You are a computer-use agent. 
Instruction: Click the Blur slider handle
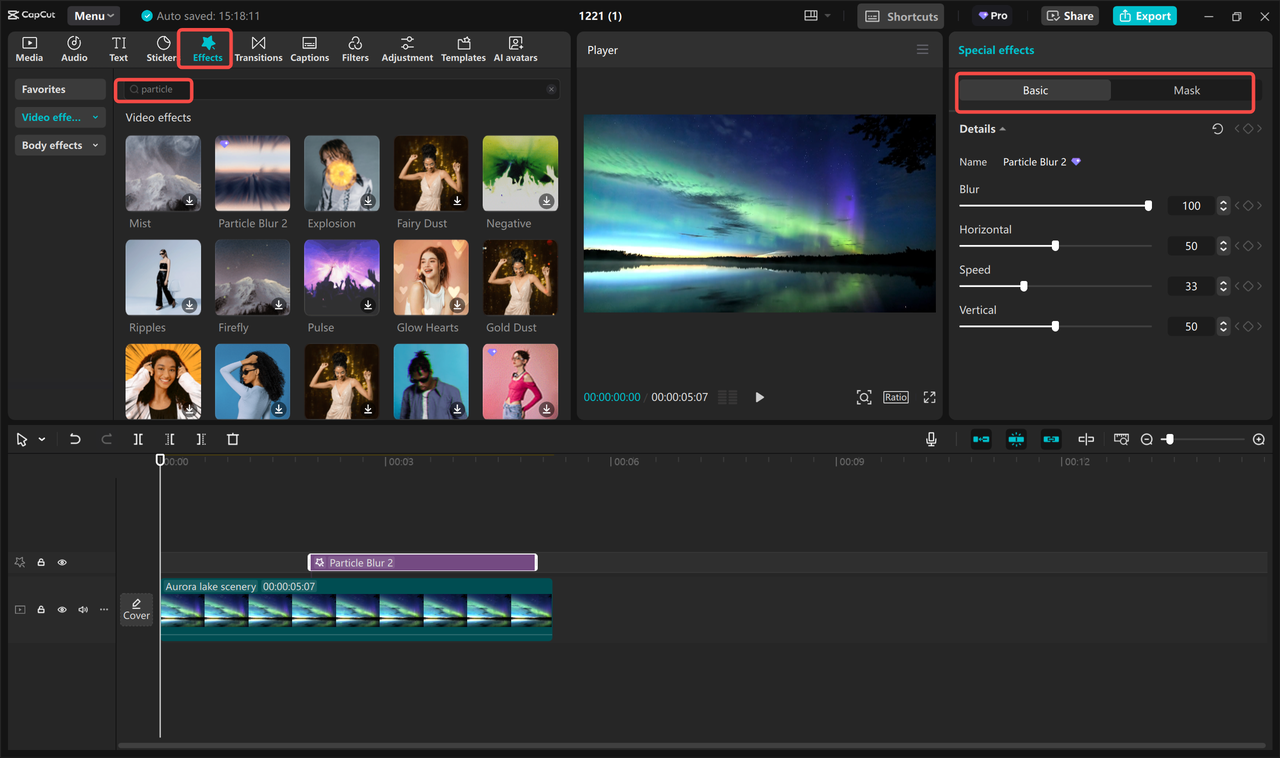click(x=1148, y=206)
